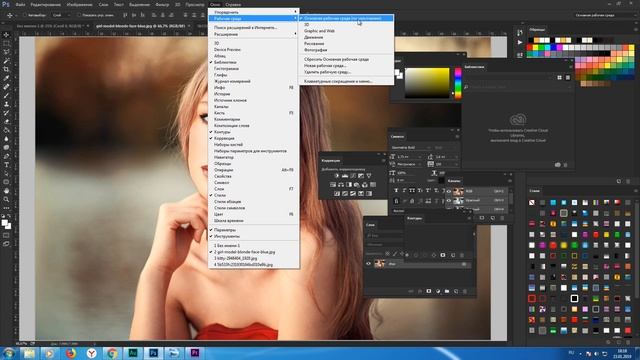Click the Libraries panel search field
The width and height of the screenshot is (640, 360).
[518, 87]
